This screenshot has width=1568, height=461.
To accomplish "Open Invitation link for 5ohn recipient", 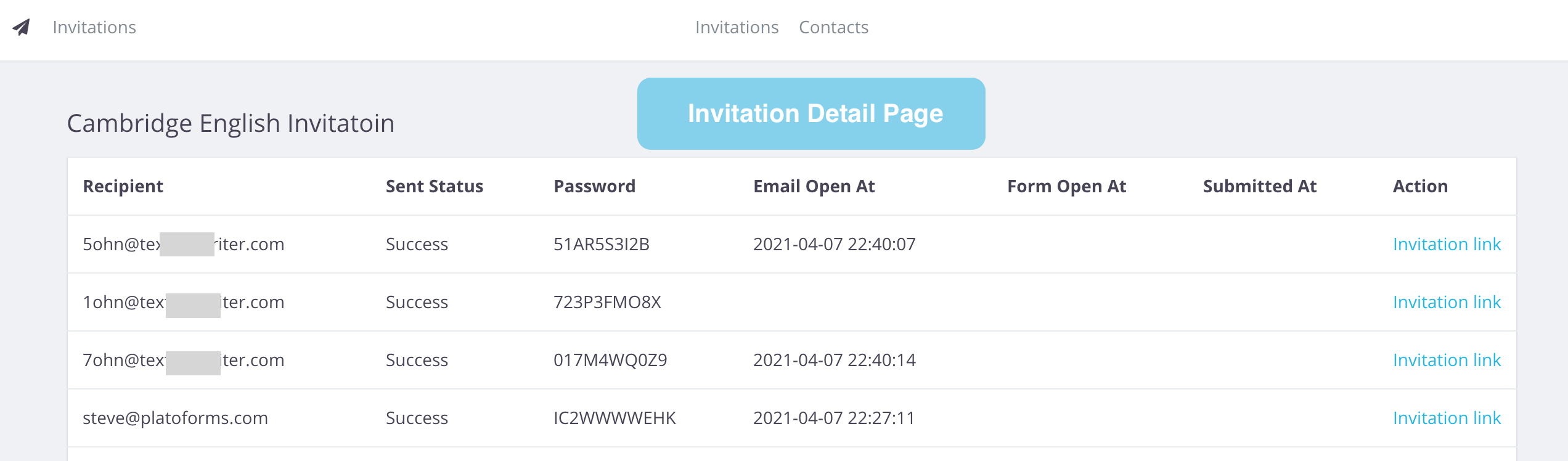I will pyautogui.click(x=1447, y=244).
